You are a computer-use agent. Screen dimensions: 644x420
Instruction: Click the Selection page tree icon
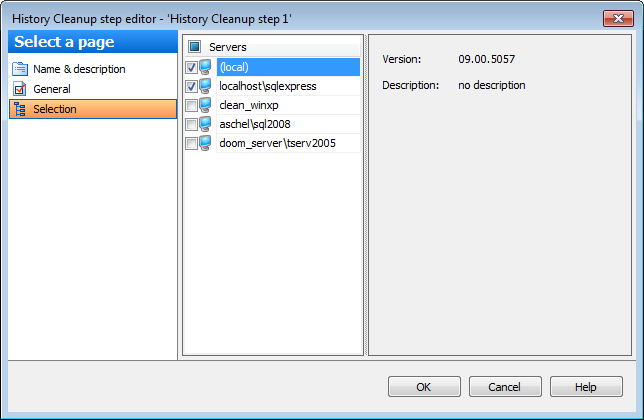click(20, 109)
